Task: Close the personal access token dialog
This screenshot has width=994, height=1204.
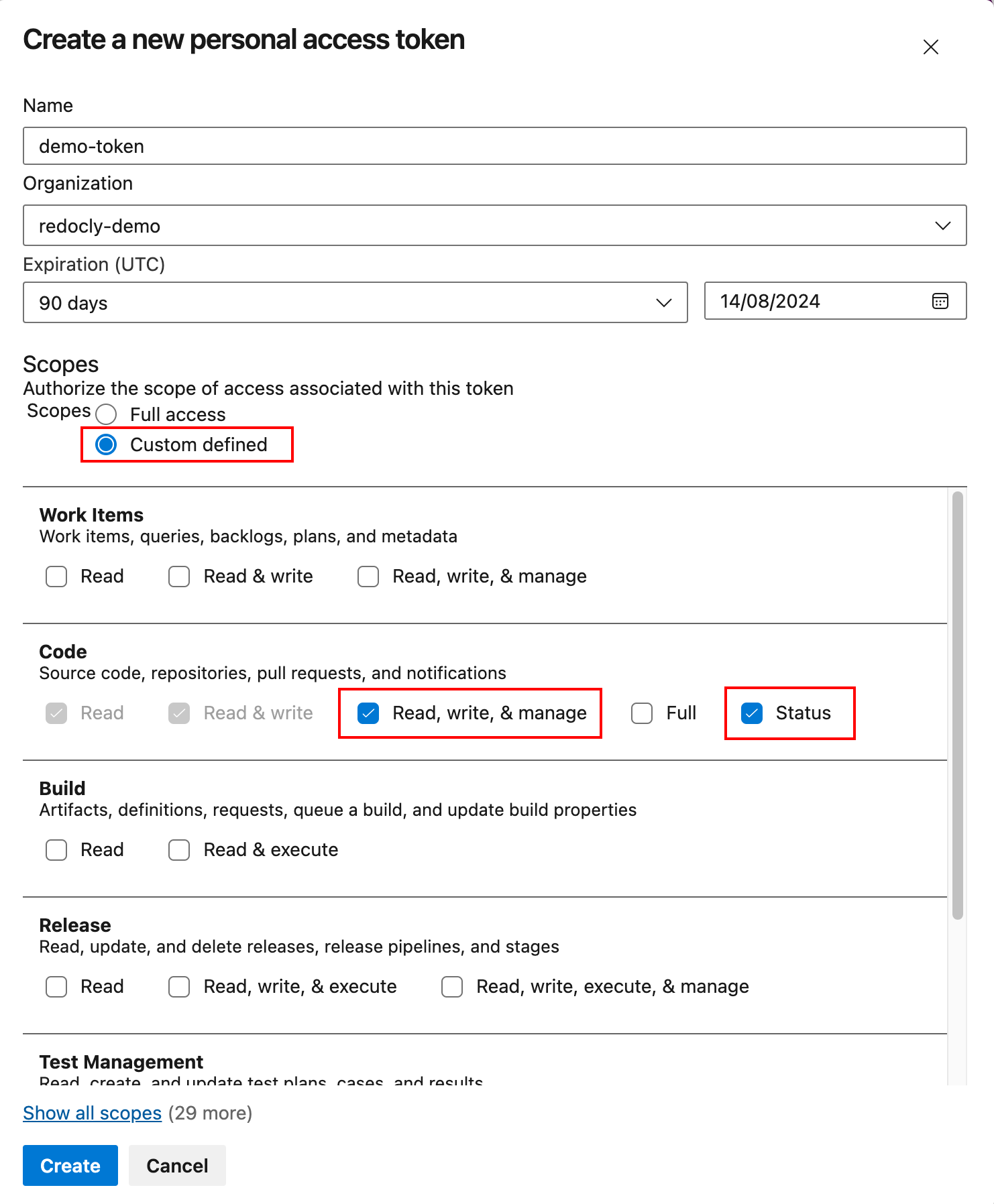Action: [x=930, y=47]
